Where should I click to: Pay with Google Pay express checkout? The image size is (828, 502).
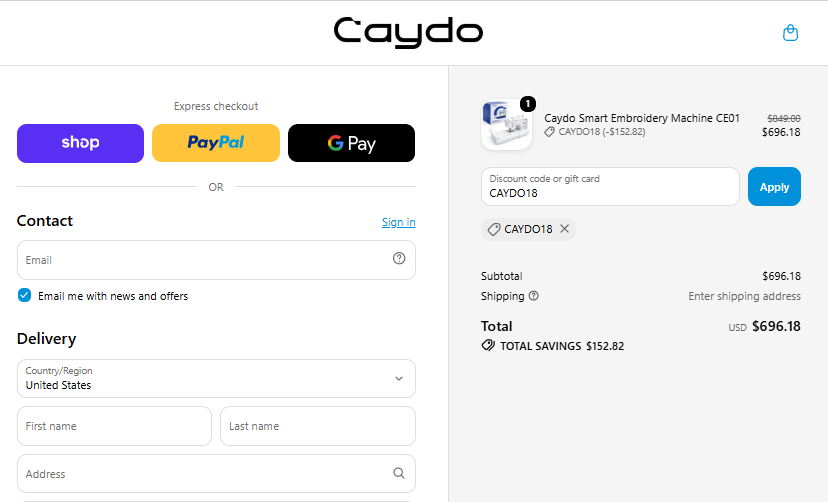click(x=351, y=143)
